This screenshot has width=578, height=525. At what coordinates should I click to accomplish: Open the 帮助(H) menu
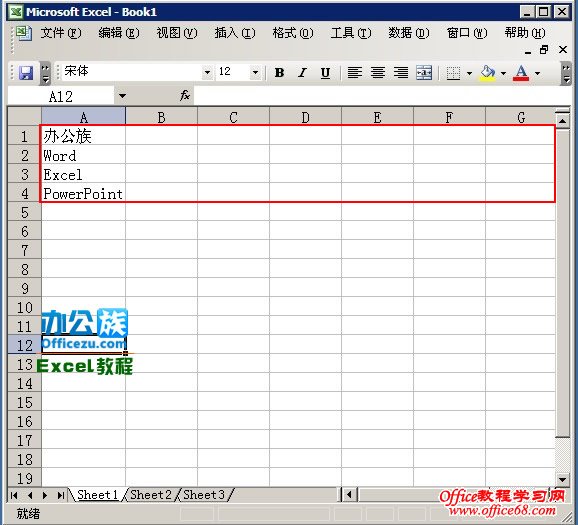(x=525, y=33)
